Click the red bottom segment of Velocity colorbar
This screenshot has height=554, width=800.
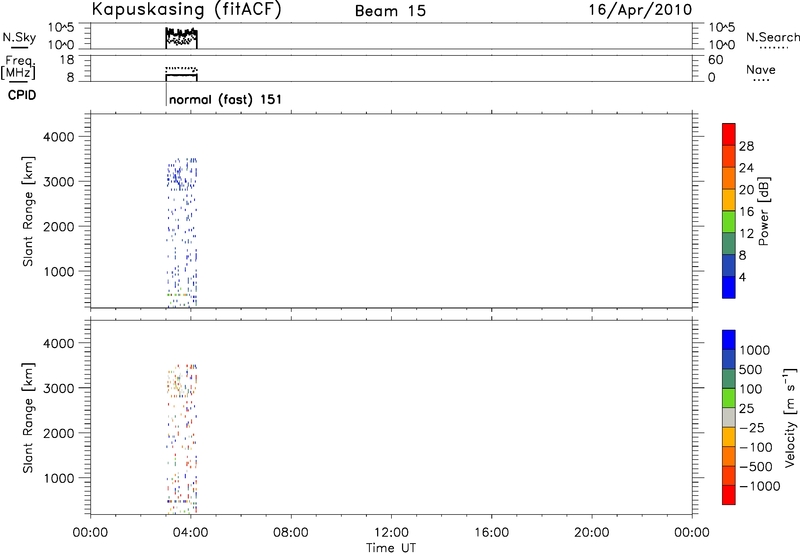[x=729, y=495]
